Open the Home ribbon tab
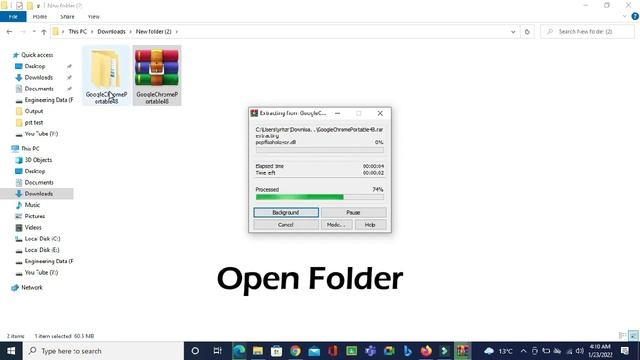Image resolution: width=640 pixels, height=360 pixels. [40, 17]
